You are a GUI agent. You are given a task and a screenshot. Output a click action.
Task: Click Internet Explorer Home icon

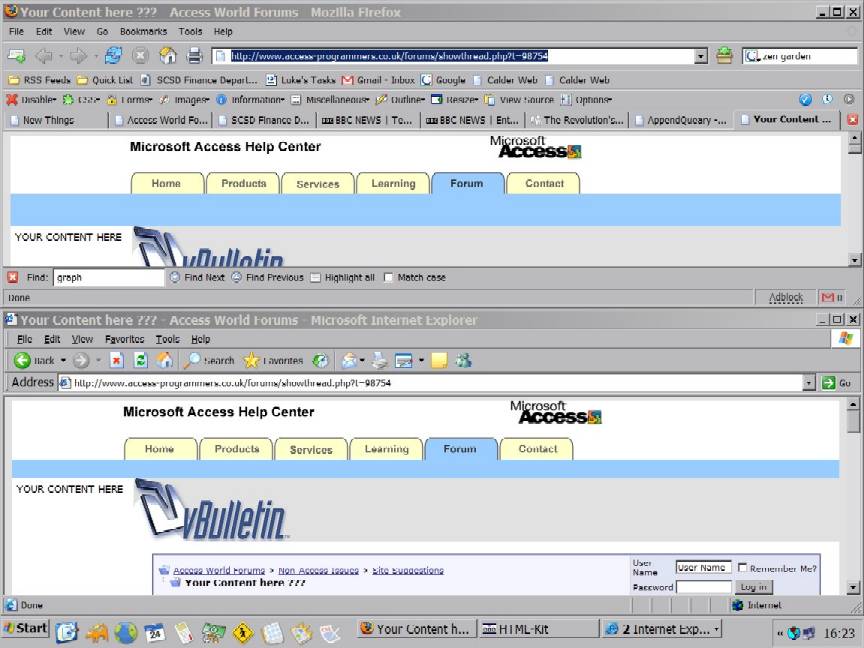[164, 360]
